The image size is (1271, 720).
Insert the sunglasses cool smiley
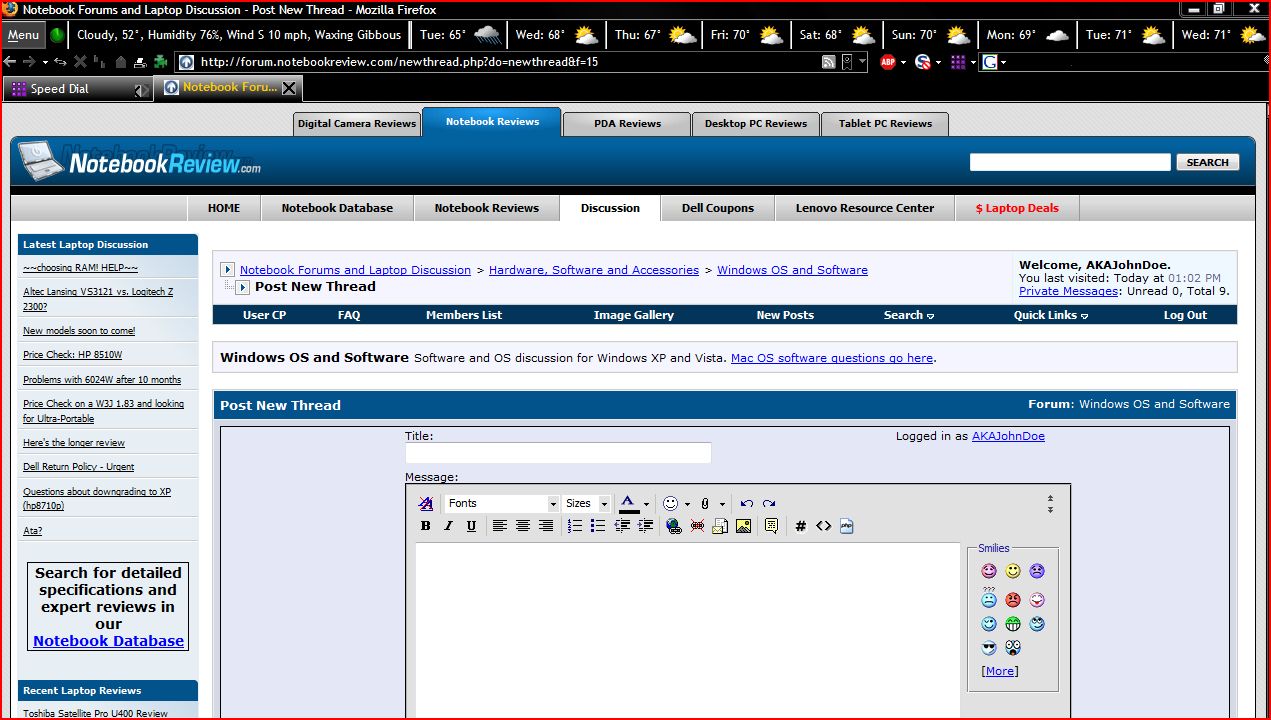pos(989,648)
